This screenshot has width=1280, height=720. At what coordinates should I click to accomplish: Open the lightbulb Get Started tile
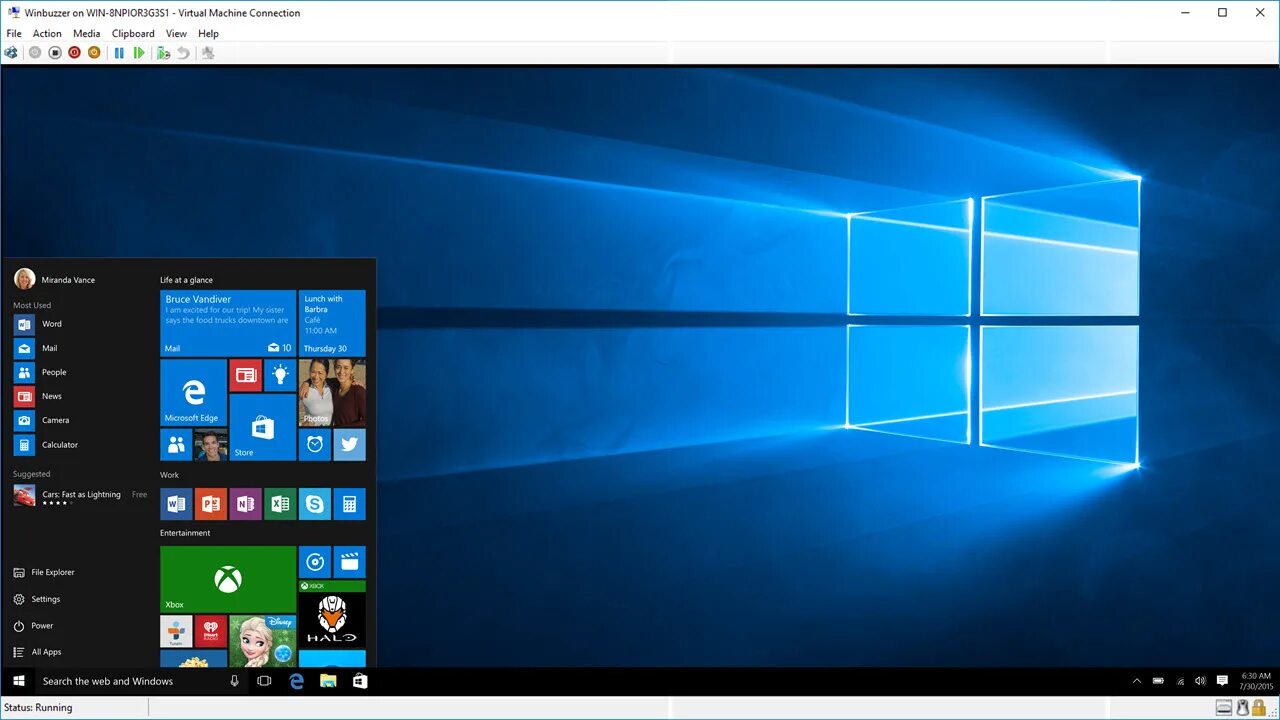coord(280,375)
